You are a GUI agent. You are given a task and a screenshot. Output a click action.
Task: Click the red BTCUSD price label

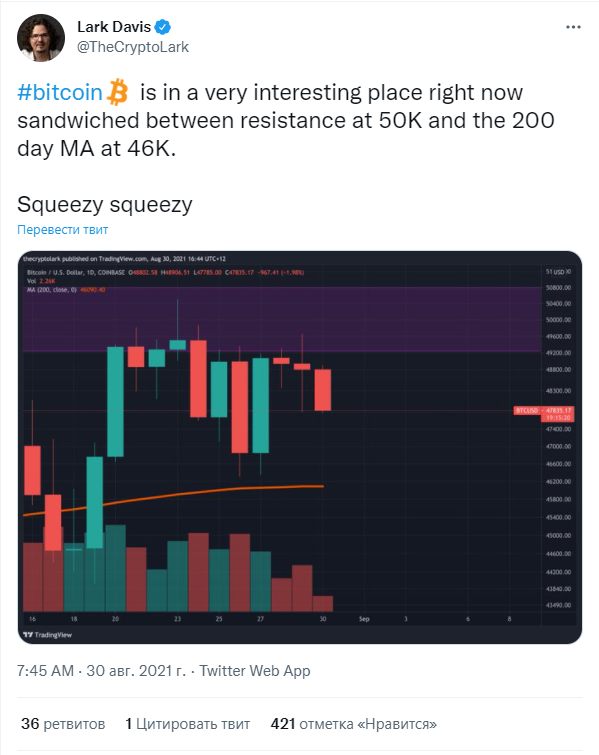point(544,414)
